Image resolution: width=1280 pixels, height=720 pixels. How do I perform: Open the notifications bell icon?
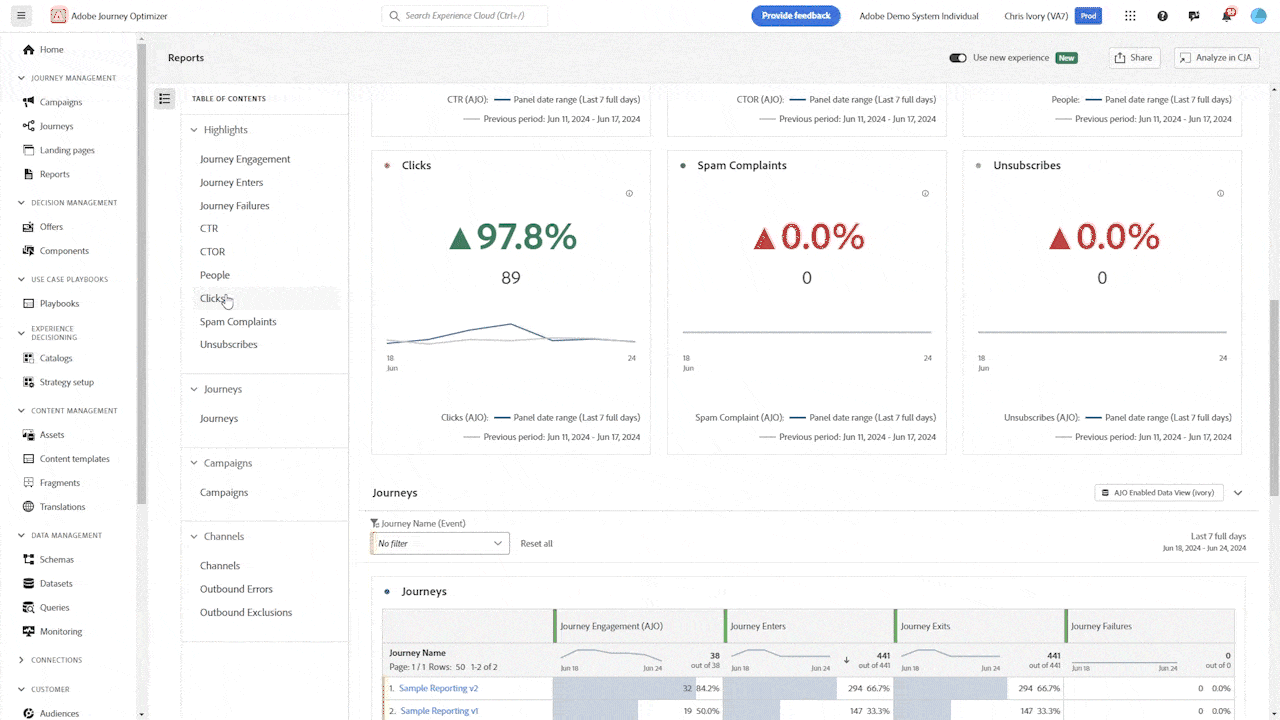[x=1226, y=16]
